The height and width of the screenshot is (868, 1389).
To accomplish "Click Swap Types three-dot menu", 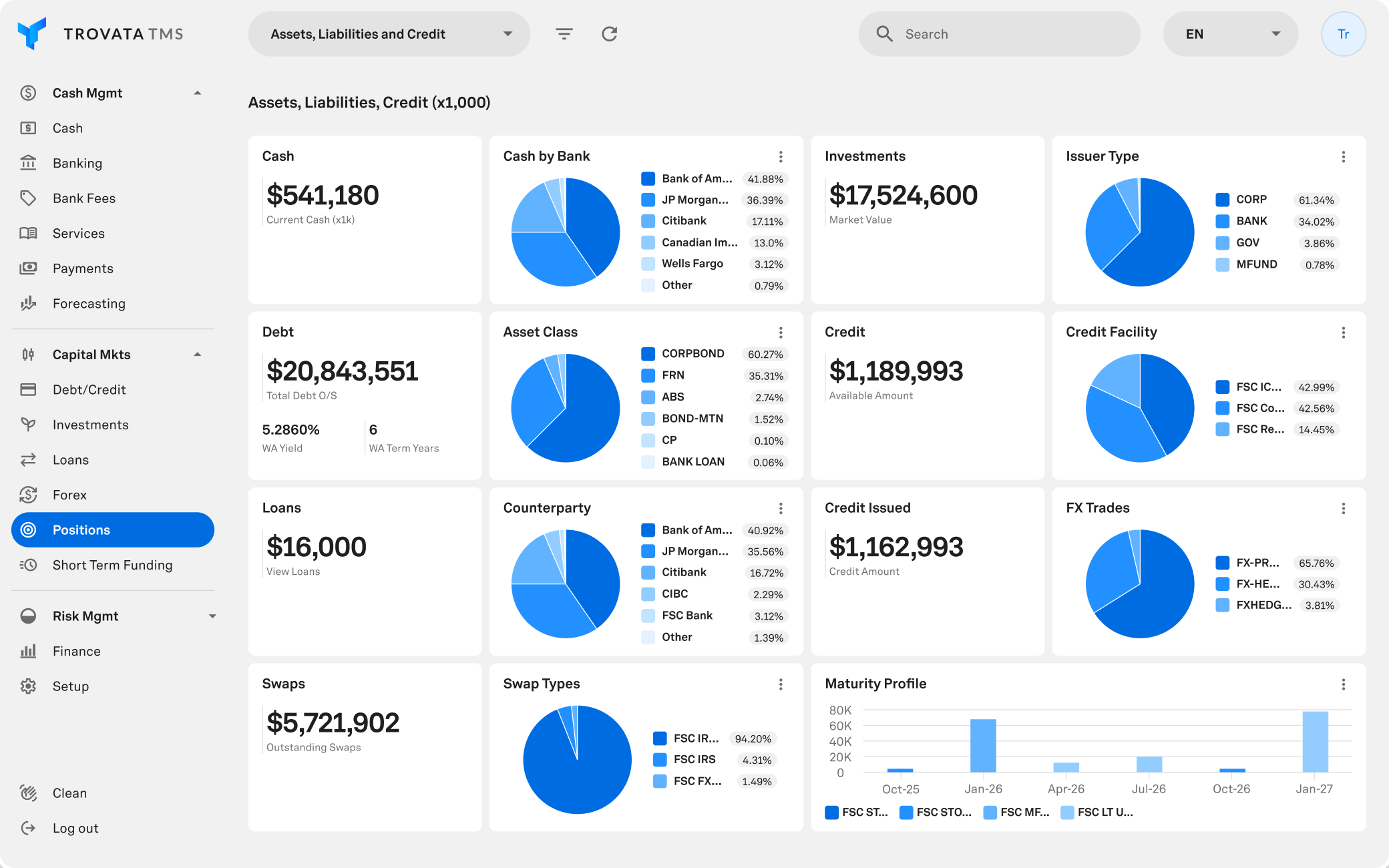I will tap(781, 684).
